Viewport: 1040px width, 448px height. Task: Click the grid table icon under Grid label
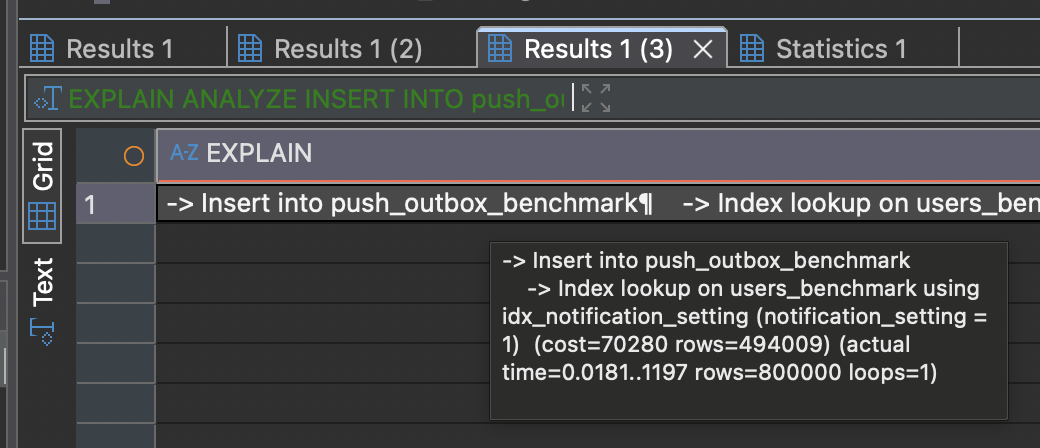coord(42,215)
